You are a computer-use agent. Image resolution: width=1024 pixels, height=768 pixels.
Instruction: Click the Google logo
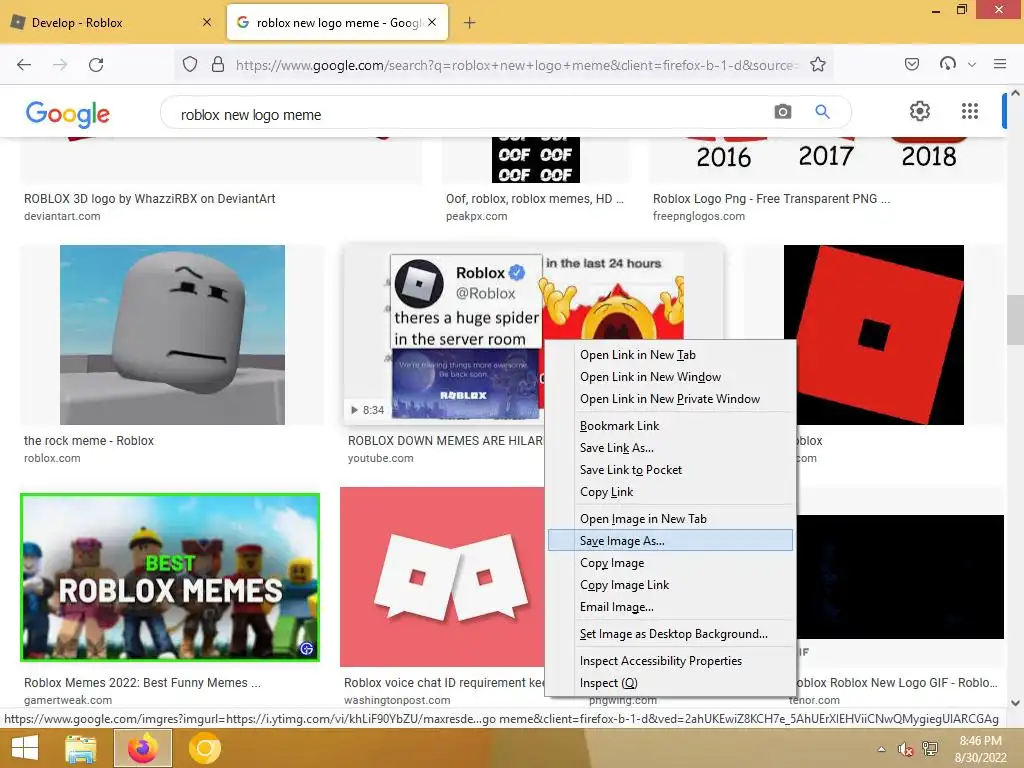[x=68, y=114]
